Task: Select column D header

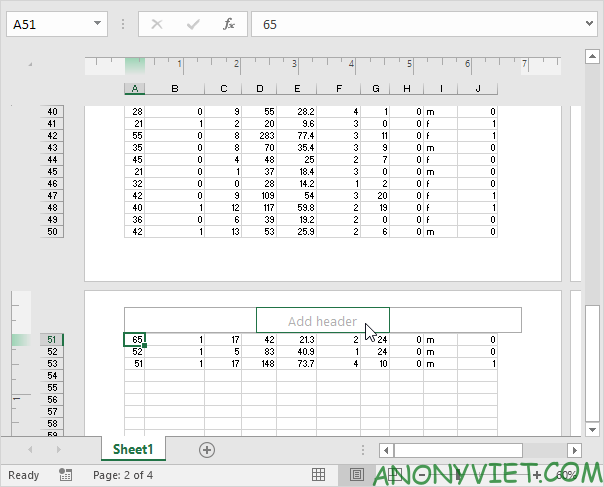Action: 259,89
